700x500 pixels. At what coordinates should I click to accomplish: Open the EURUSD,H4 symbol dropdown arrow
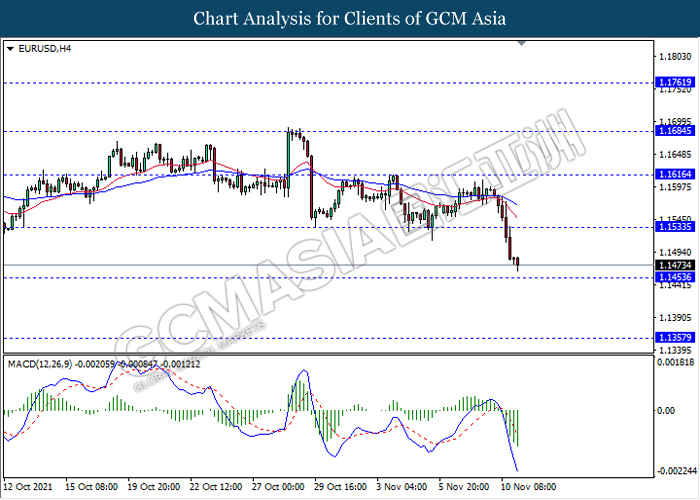coord(10,49)
